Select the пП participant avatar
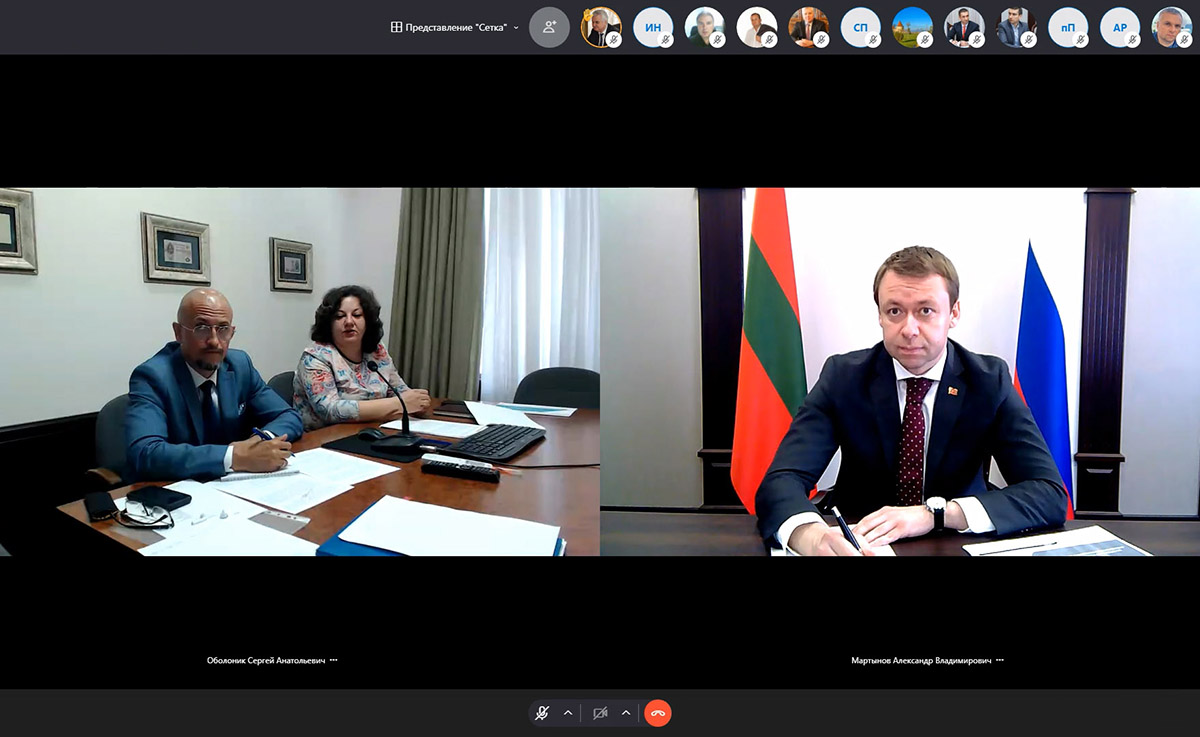Viewport: 1200px width, 737px height. pyautogui.click(x=1068, y=27)
